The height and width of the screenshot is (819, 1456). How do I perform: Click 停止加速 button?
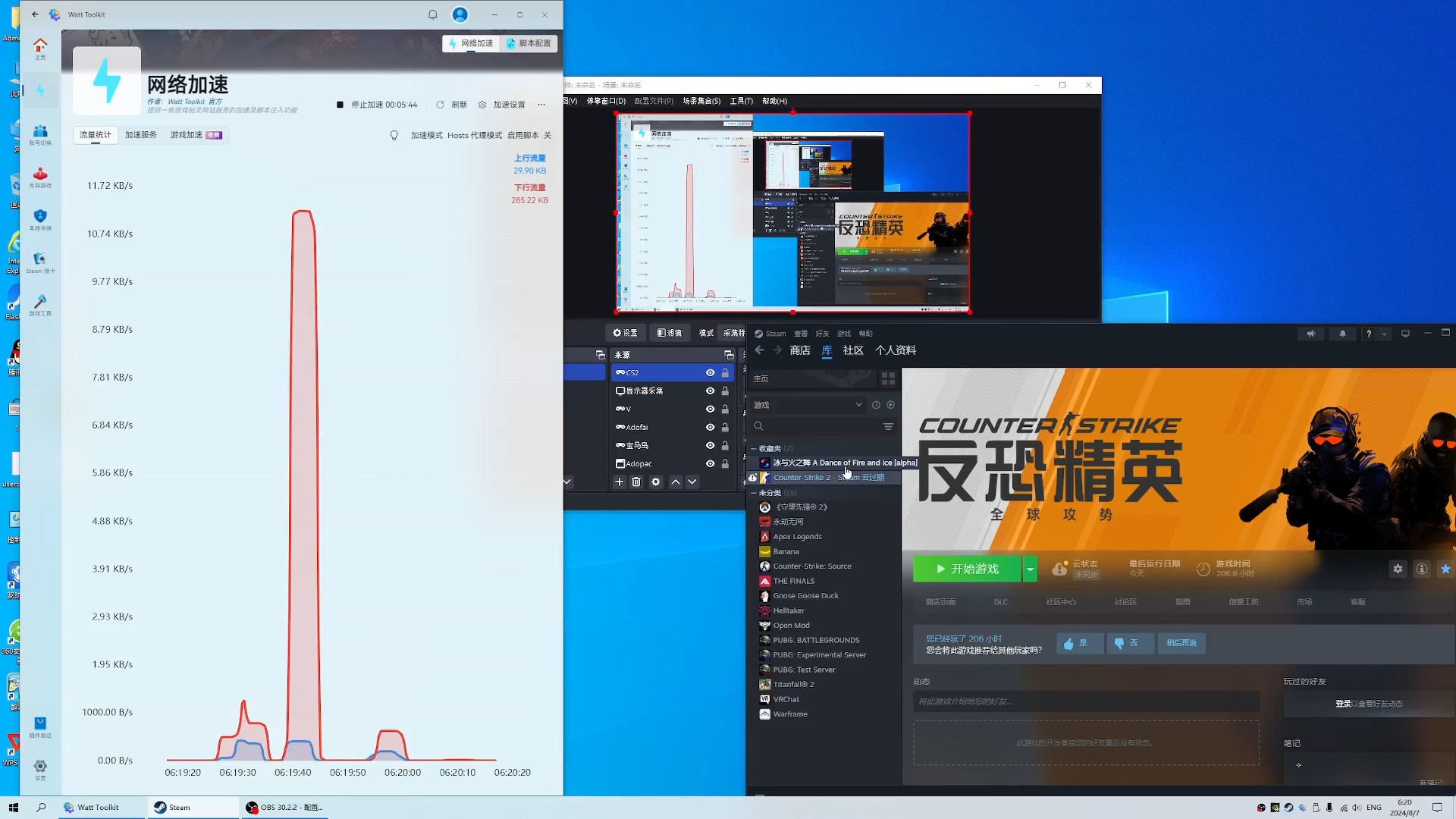tap(377, 105)
